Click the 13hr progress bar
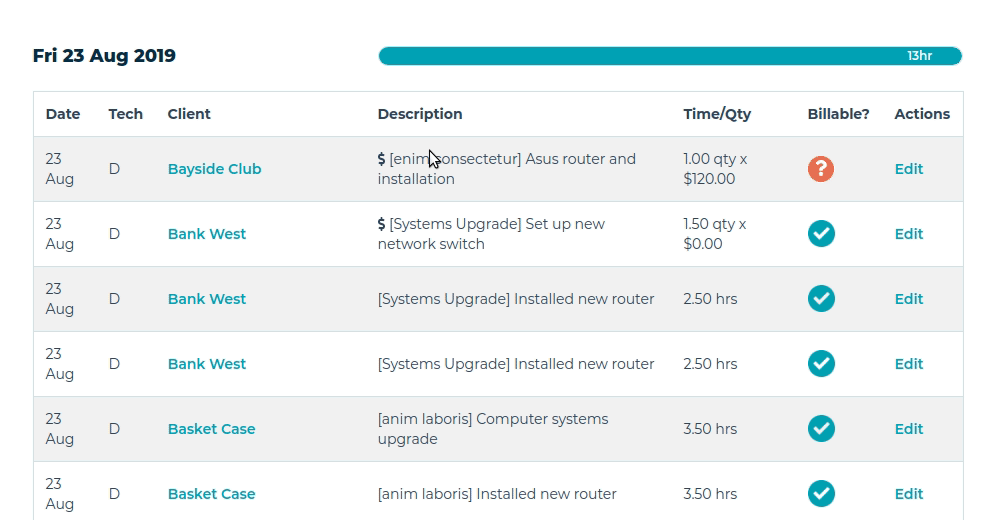 pos(670,56)
